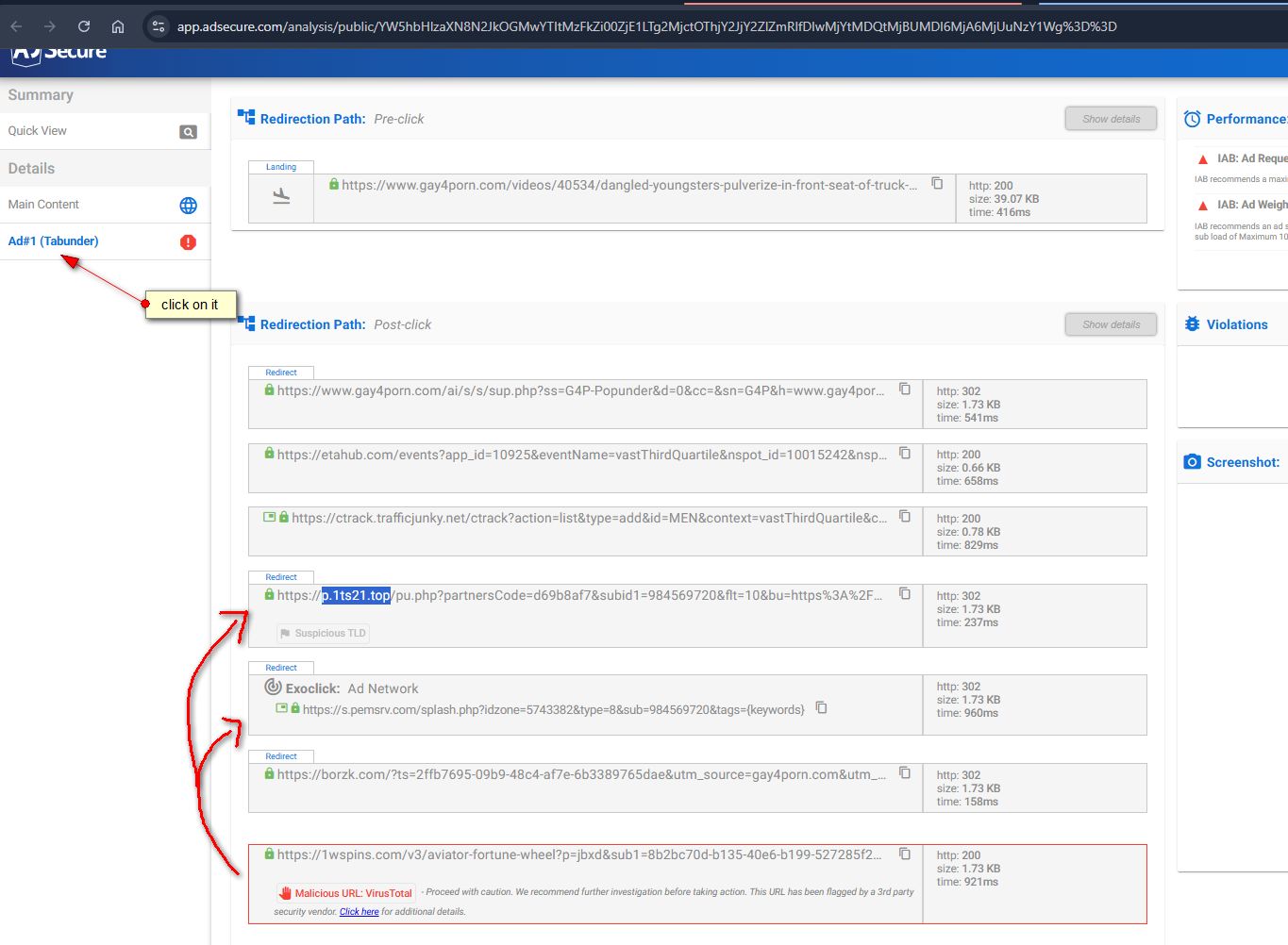The width and height of the screenshot is (1288, 945).
Task: Click the Violations panel heading text
Action: 1237,324
